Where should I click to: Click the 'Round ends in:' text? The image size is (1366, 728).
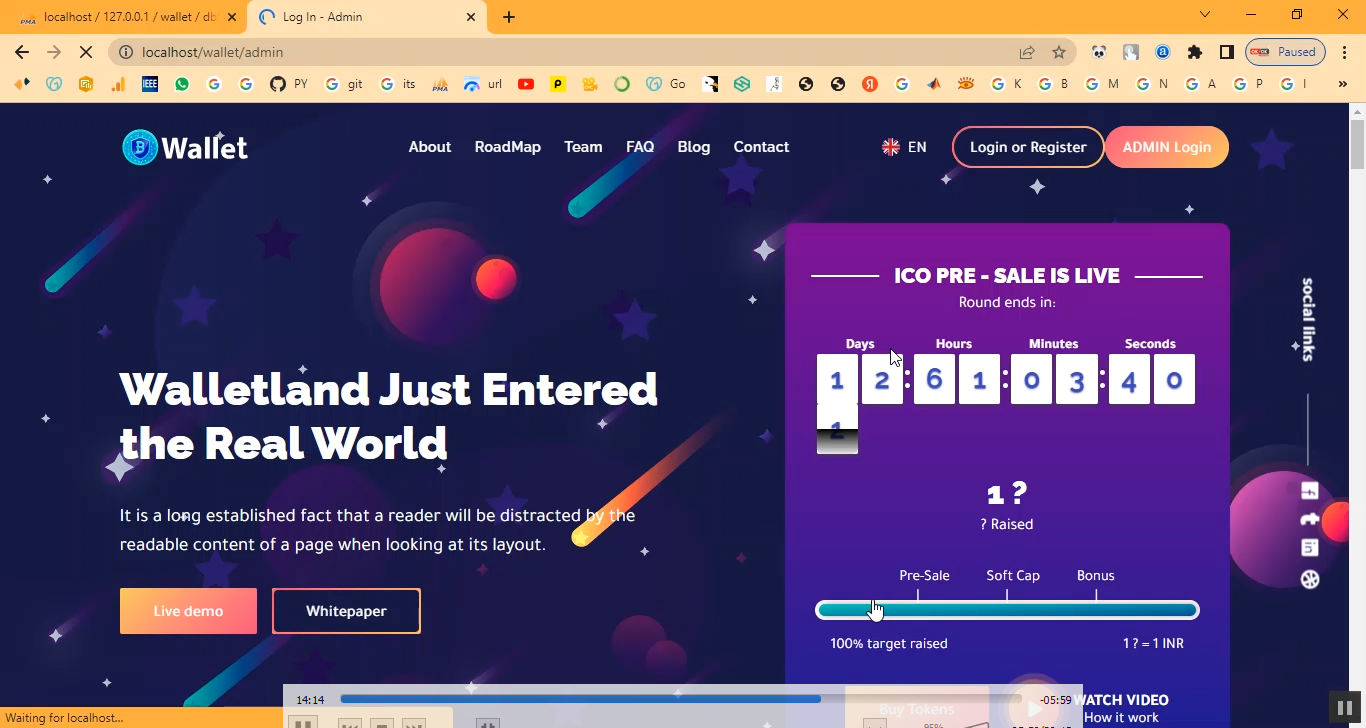[1007, 302]
